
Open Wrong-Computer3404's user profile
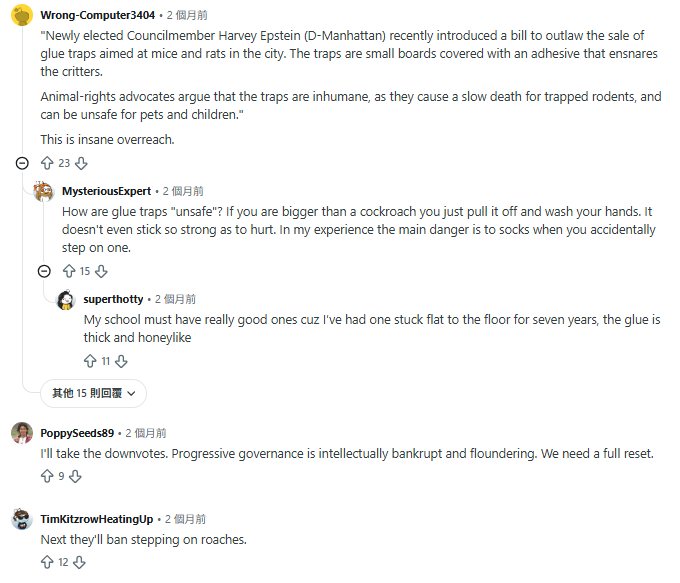tap(98, 15)
